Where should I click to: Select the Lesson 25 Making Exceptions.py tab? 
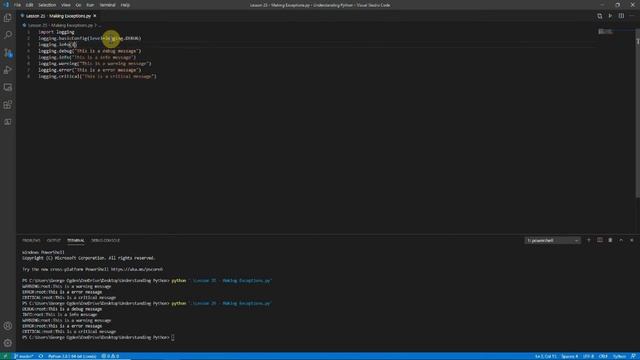pyautogui.click(x=58, y=16)
